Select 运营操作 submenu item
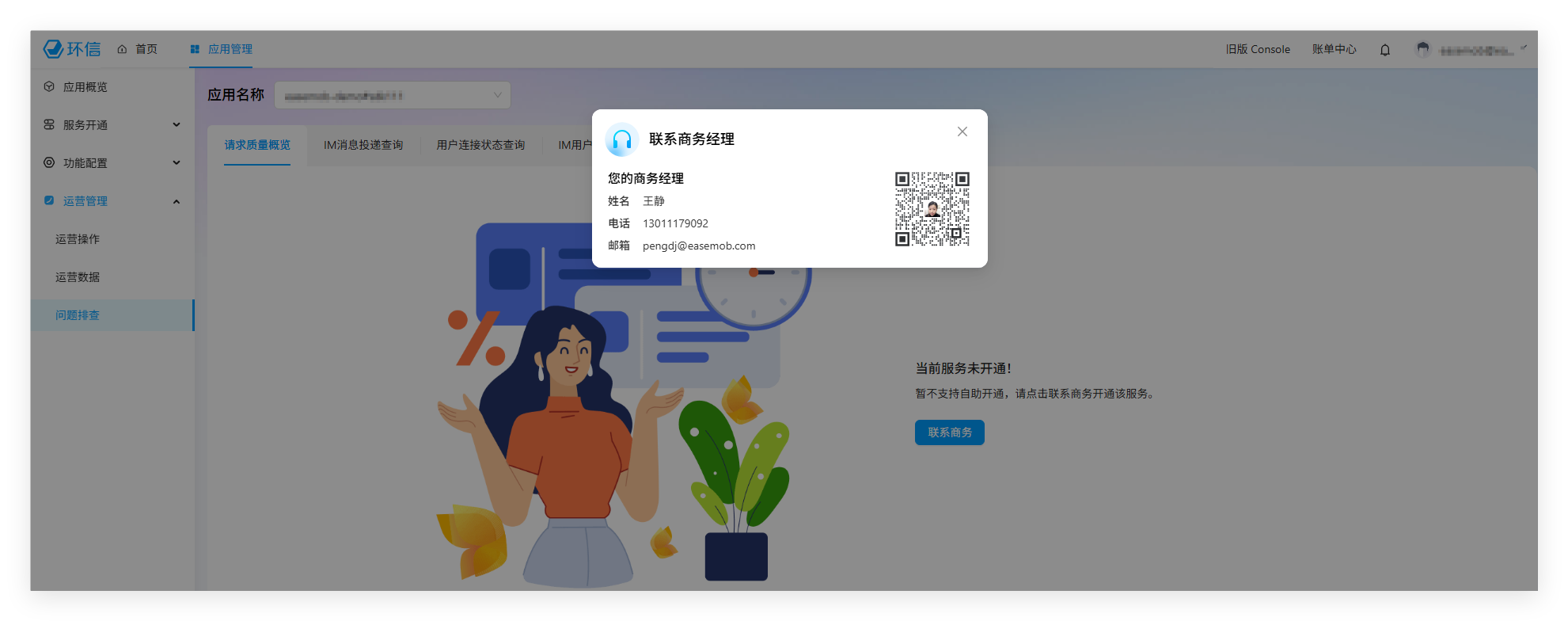The width and height of the screenshot is (1568, 621). [78, 239]
